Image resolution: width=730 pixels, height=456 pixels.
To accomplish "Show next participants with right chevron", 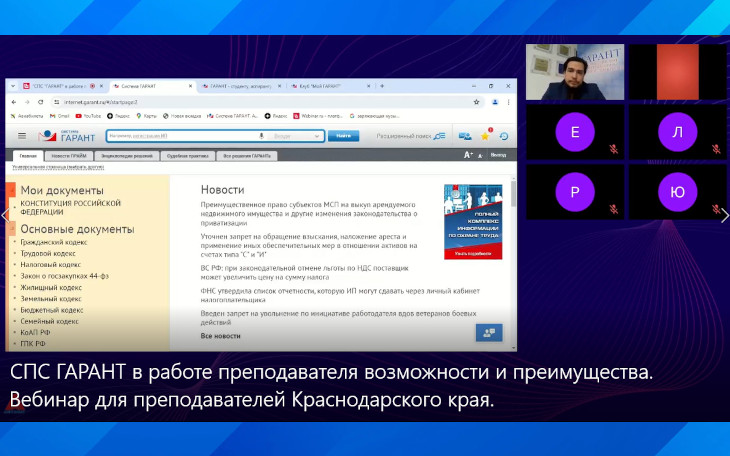I will pos(724,214).
